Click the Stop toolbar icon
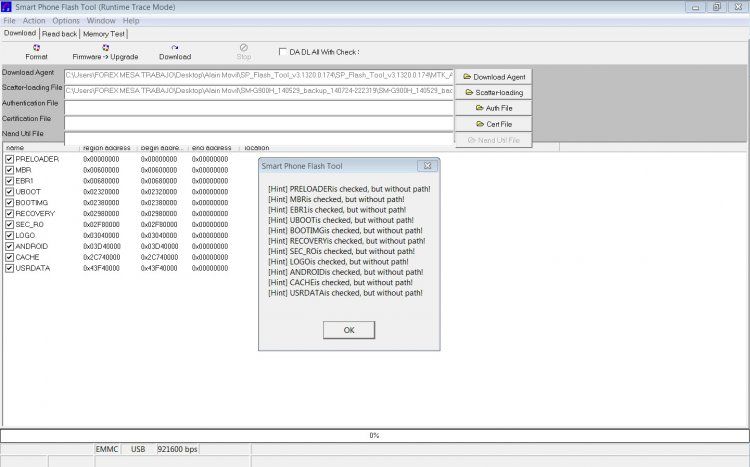 [x=243, y=52]
